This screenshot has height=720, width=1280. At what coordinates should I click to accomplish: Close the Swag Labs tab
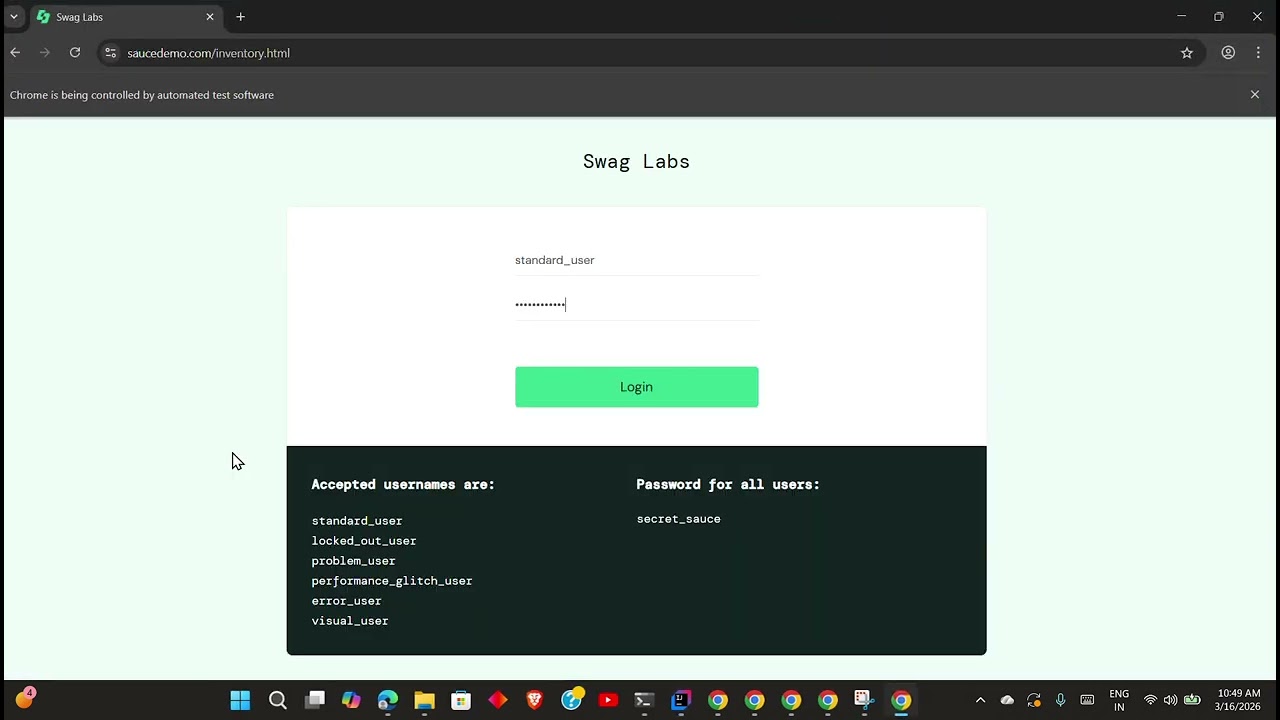coord(210,17)
